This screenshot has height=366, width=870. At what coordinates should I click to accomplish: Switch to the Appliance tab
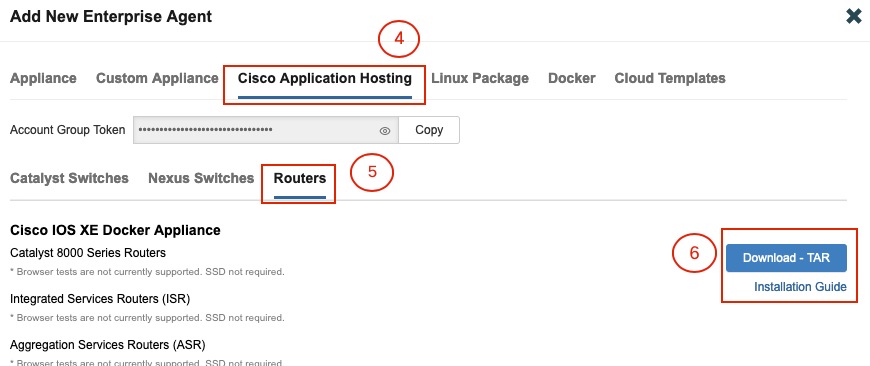pos(43,78)
